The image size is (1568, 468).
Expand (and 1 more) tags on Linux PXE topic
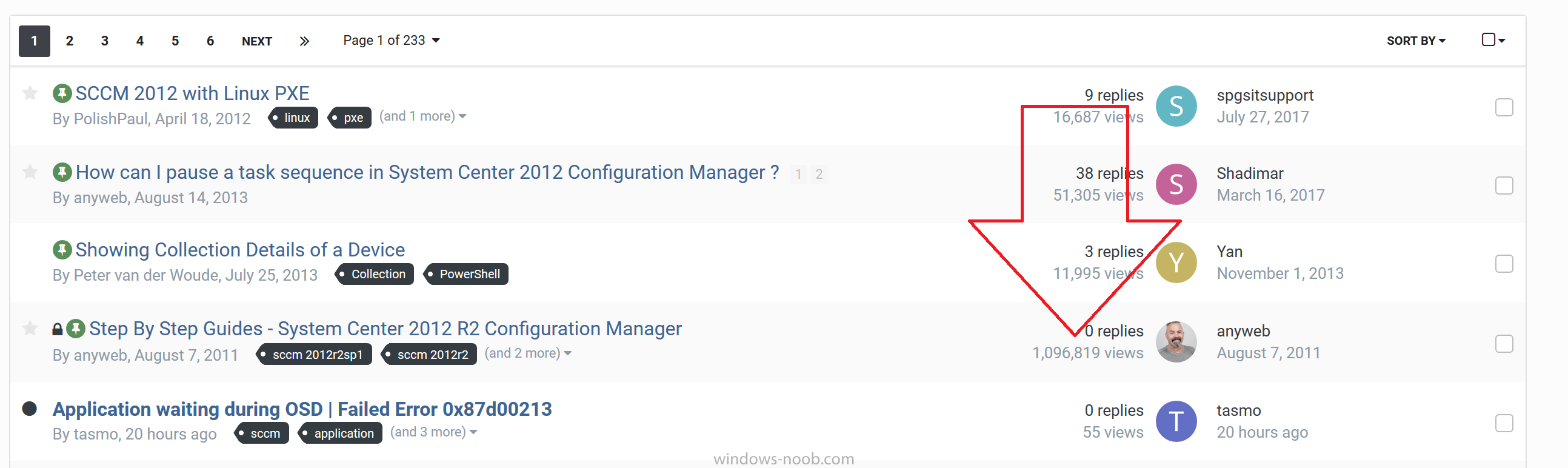(422, 116)
